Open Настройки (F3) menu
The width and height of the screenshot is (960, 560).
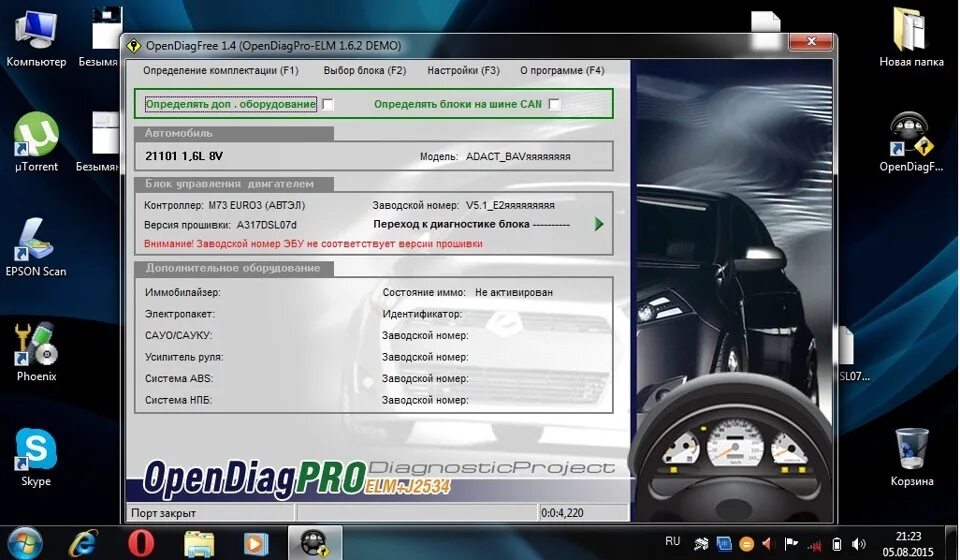pos(463,70)
